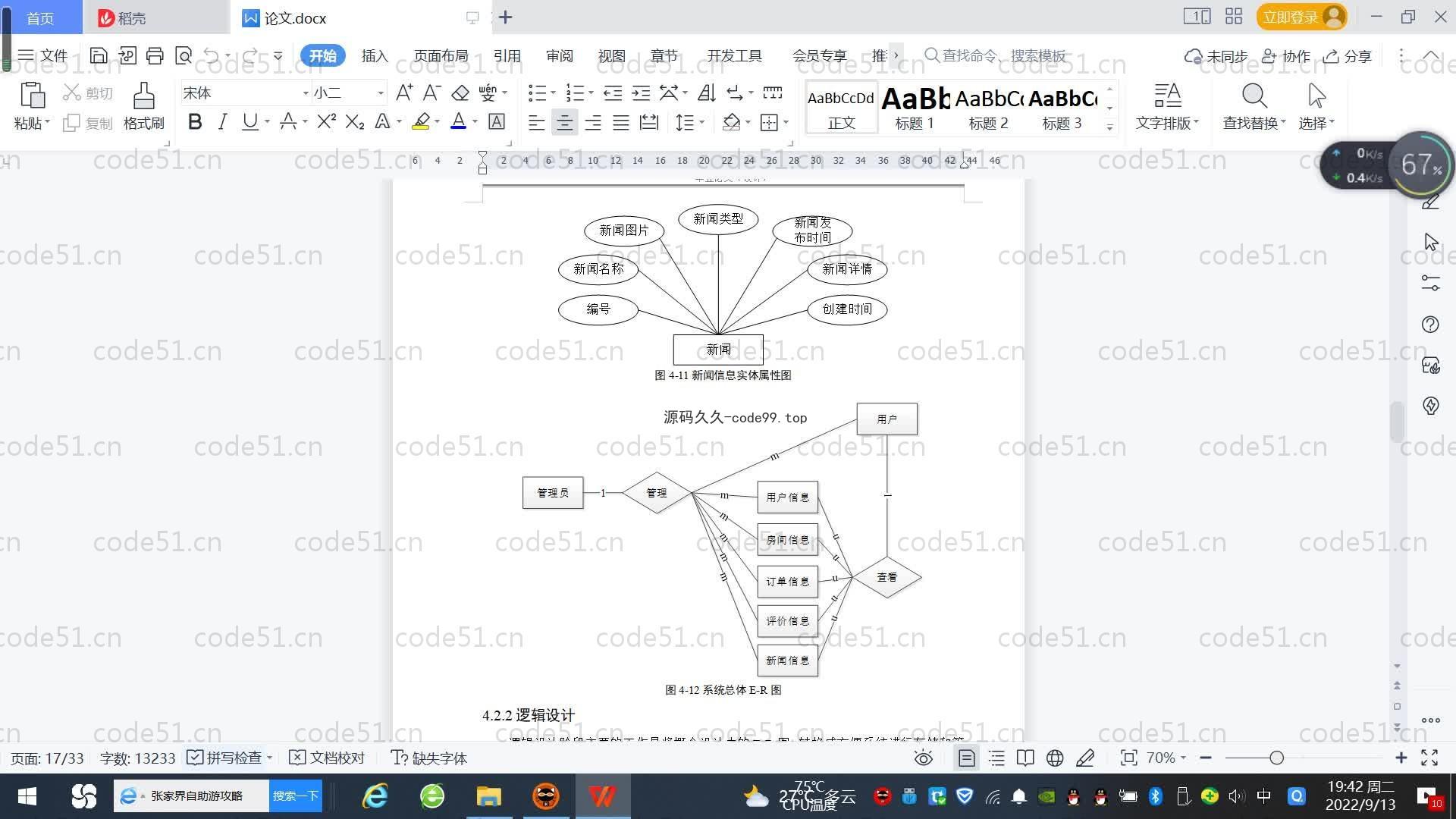Open Windows Start menu
The width and height of the screenshot is (1456, 819).
point(27,796)
